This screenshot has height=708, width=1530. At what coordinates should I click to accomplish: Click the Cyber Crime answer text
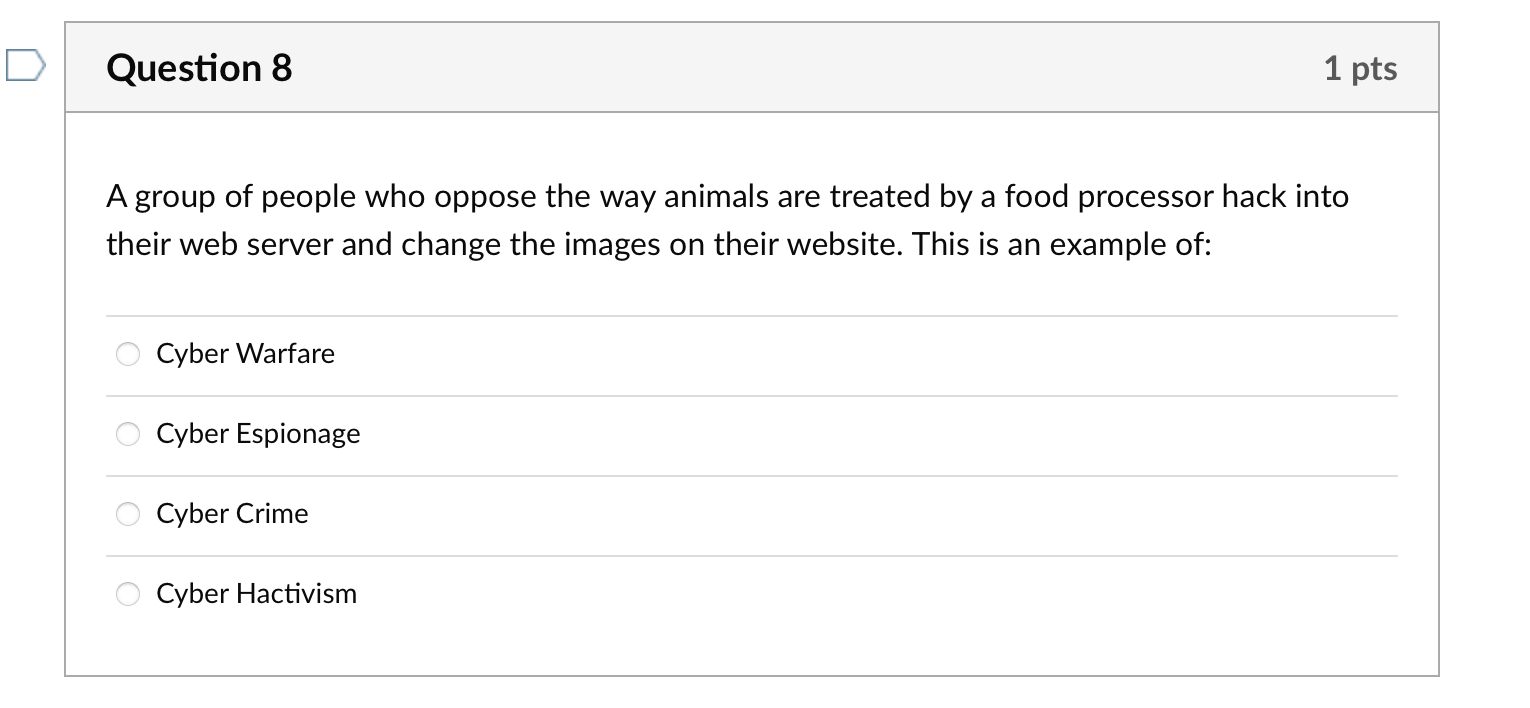click(232, 513)
